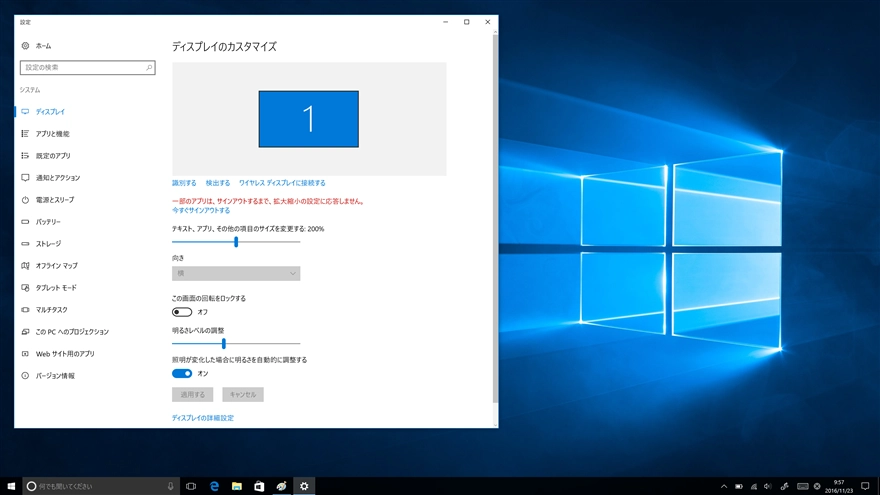Toggle この画面の回転をロックする switch

(182, 312)
